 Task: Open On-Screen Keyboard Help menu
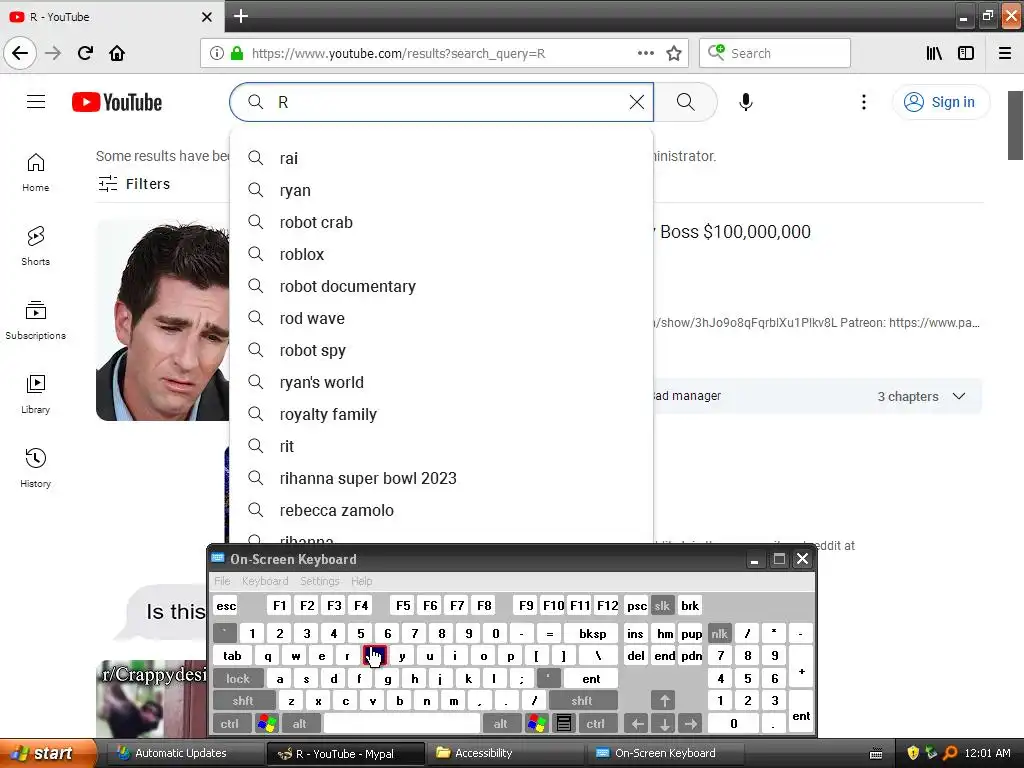(361, 581)
